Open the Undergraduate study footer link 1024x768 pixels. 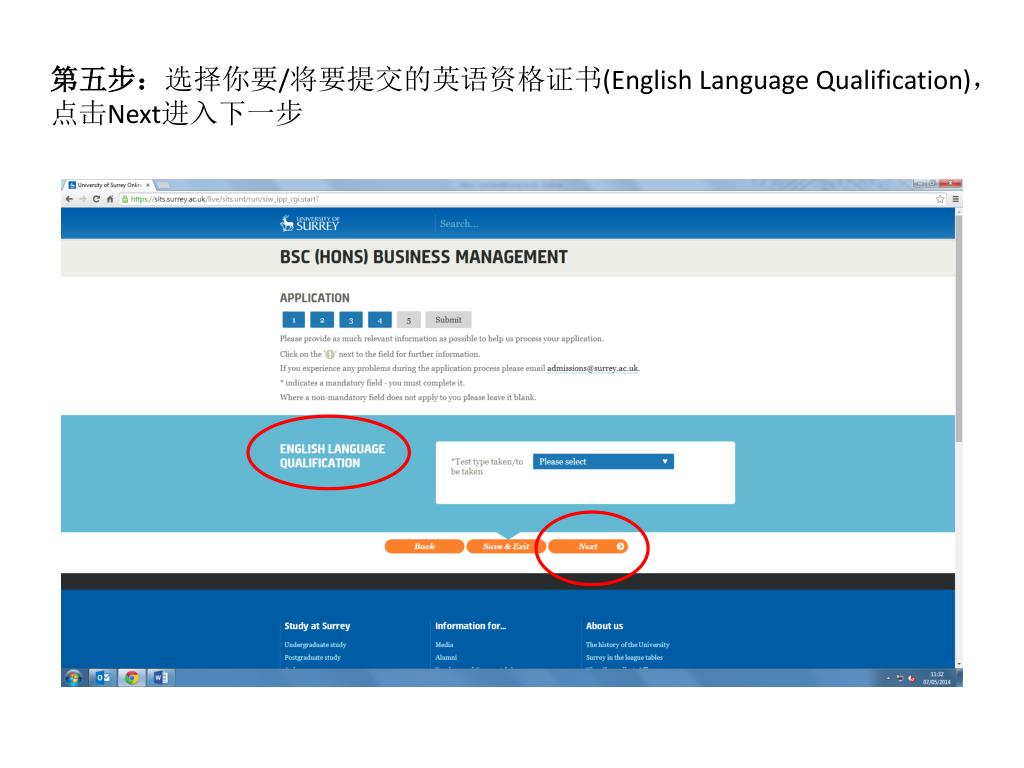coord(315,645)
